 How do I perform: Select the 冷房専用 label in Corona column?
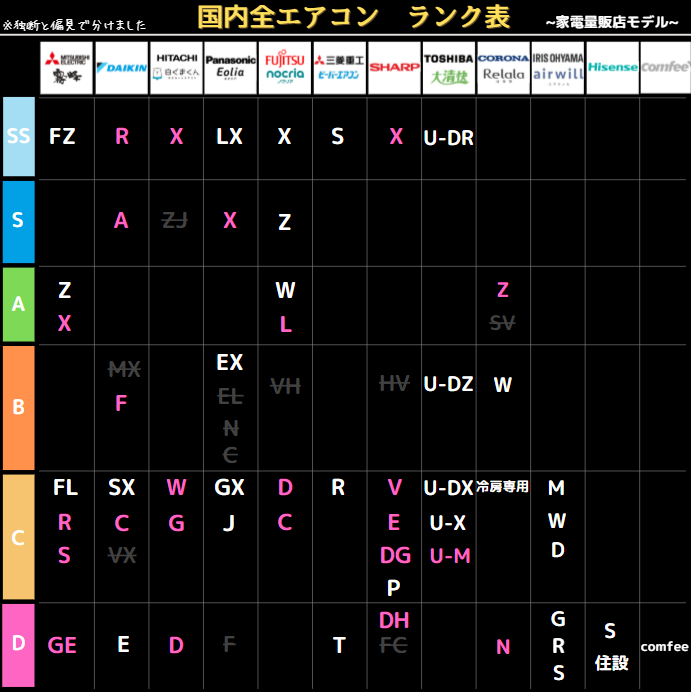(503, 487)
